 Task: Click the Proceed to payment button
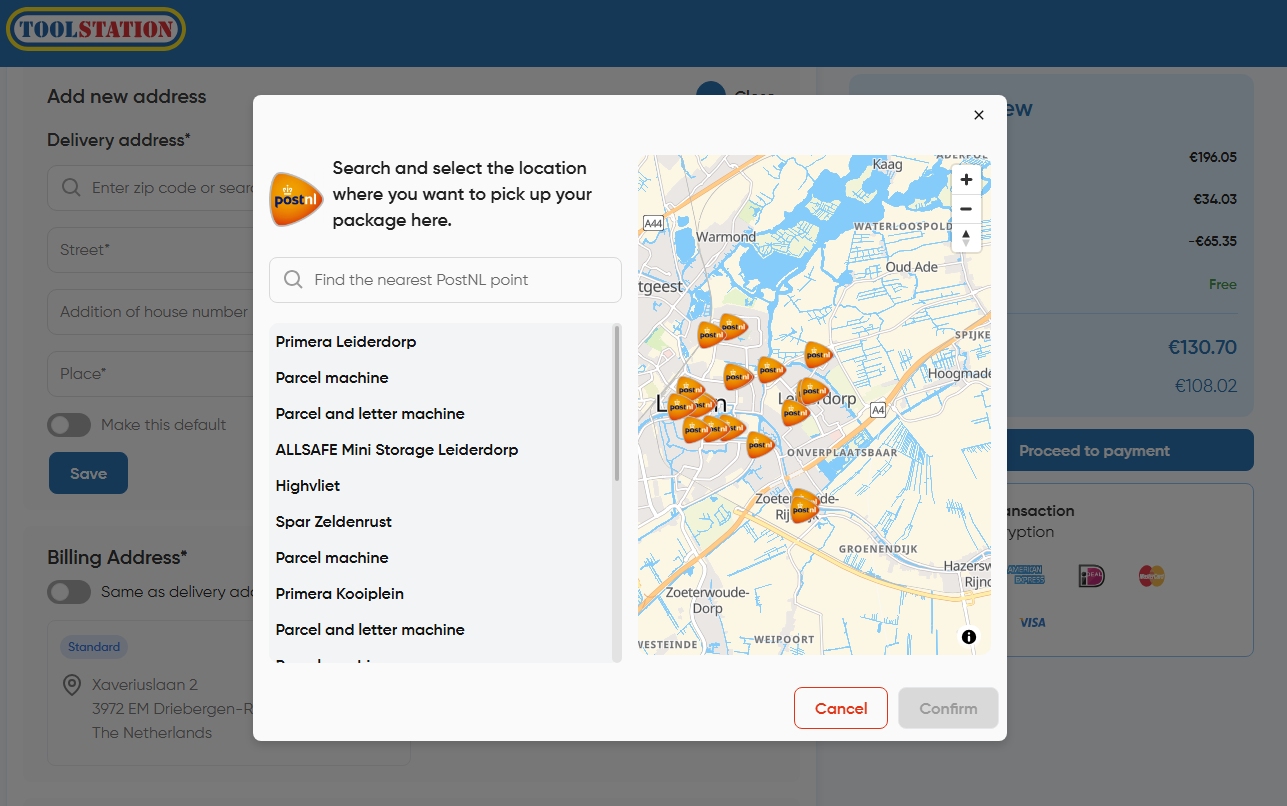(1094, 451)
